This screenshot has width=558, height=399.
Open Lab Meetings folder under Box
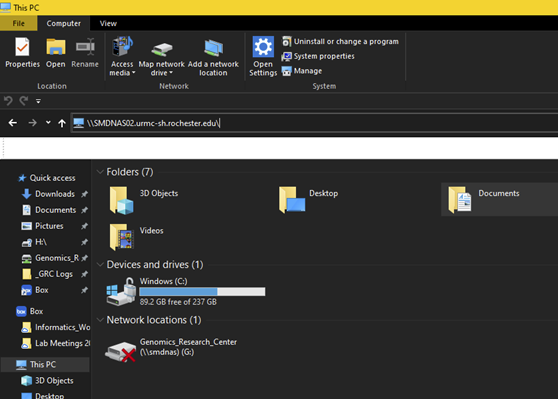point(56,343)
